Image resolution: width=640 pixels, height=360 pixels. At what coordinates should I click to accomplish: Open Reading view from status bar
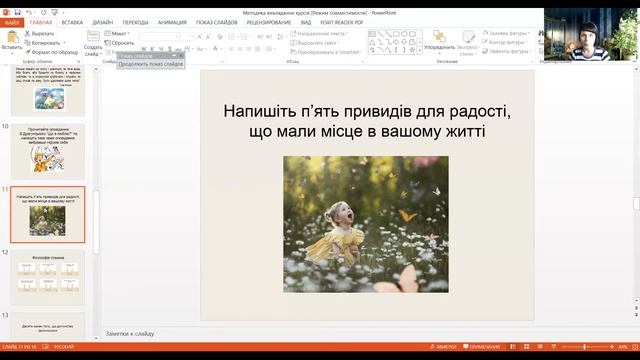540,347
